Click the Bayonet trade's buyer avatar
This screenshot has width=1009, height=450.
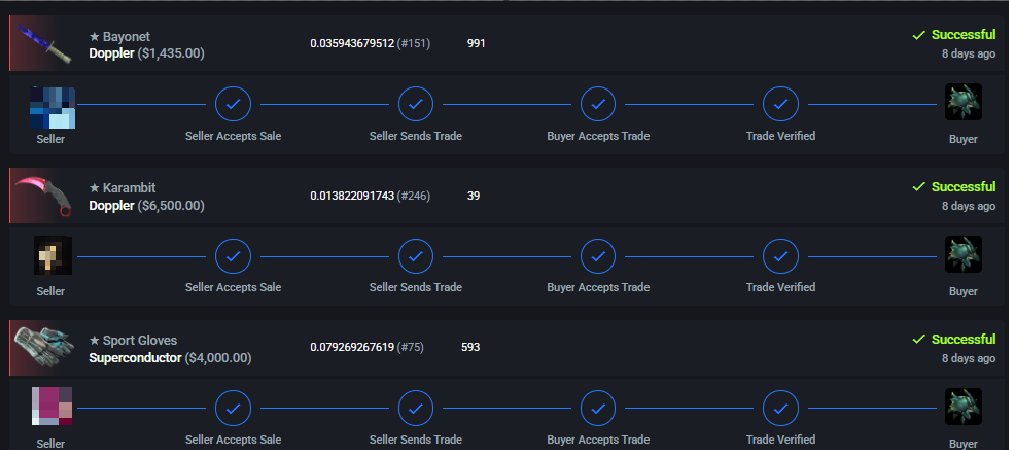[x=963, y=102]
